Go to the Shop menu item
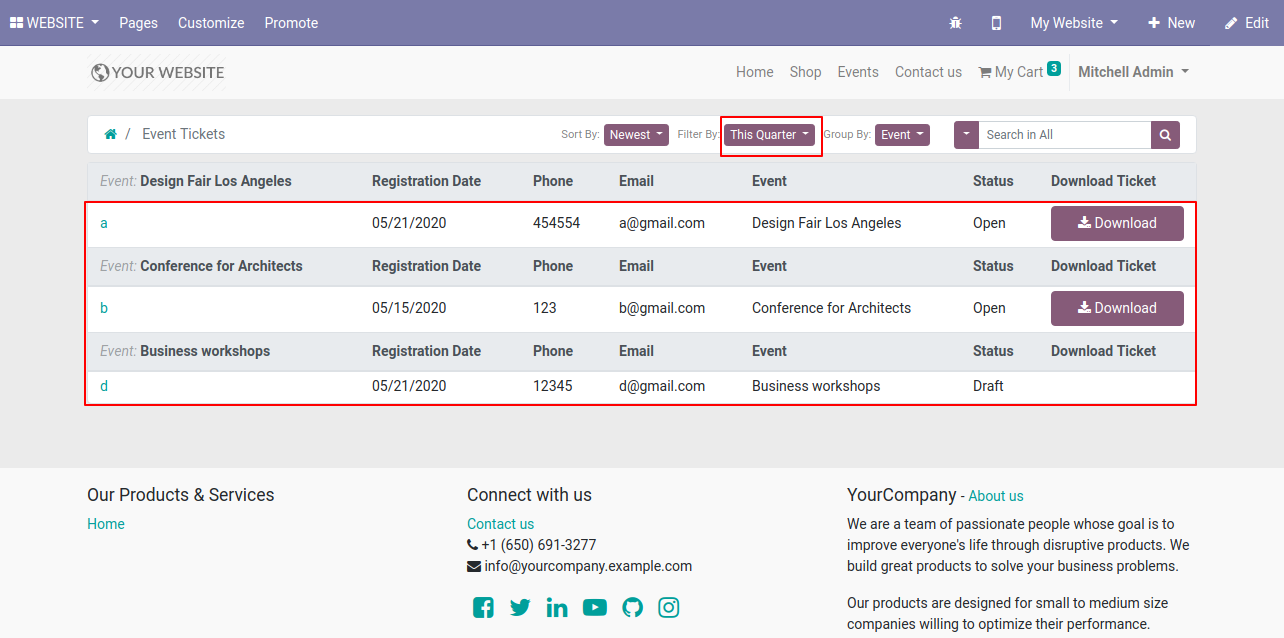Screen dimensions: 1284x638 (805, 72)
